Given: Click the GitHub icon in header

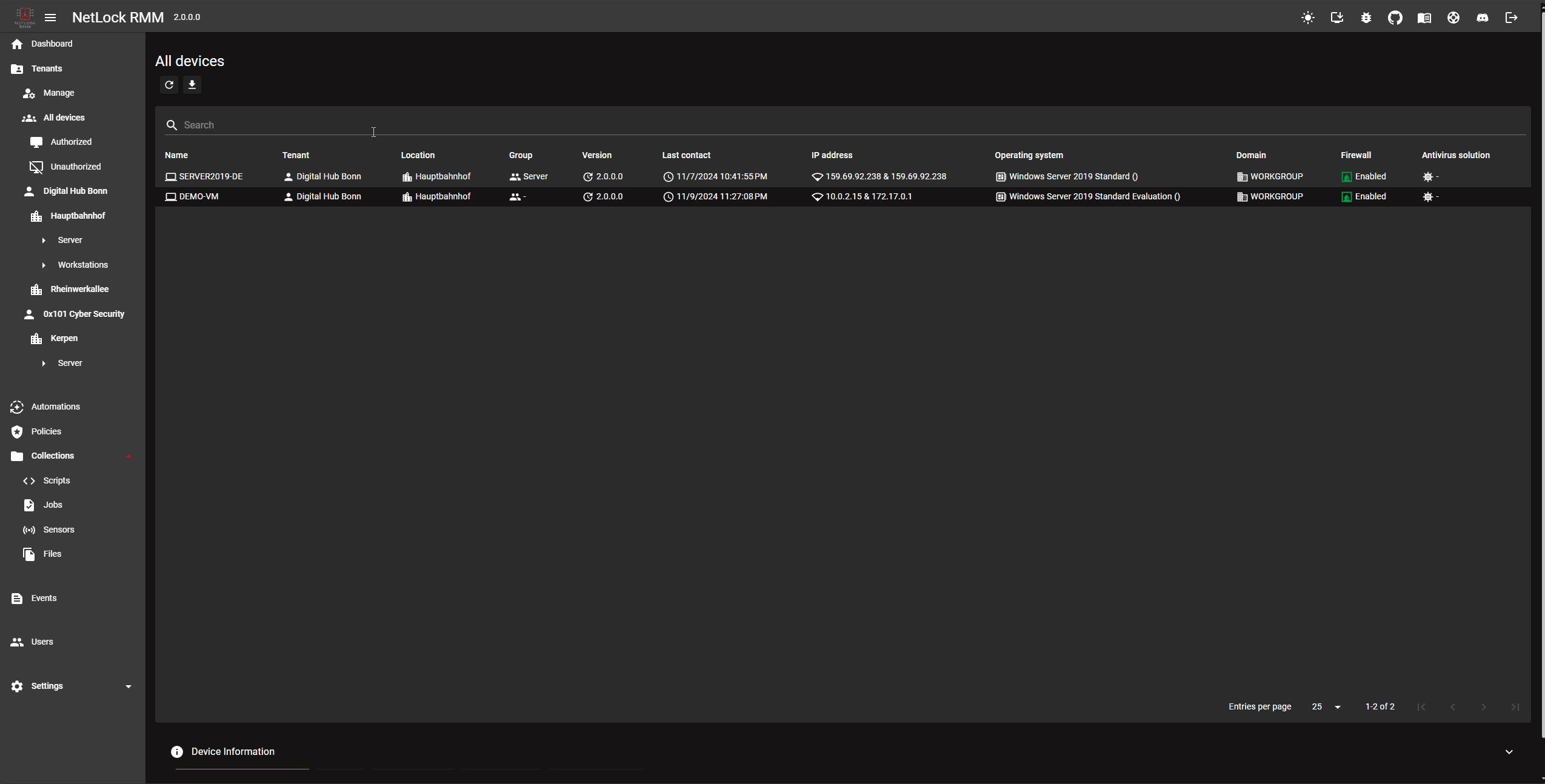Looking at the screenshot, I should [1395, 18].
